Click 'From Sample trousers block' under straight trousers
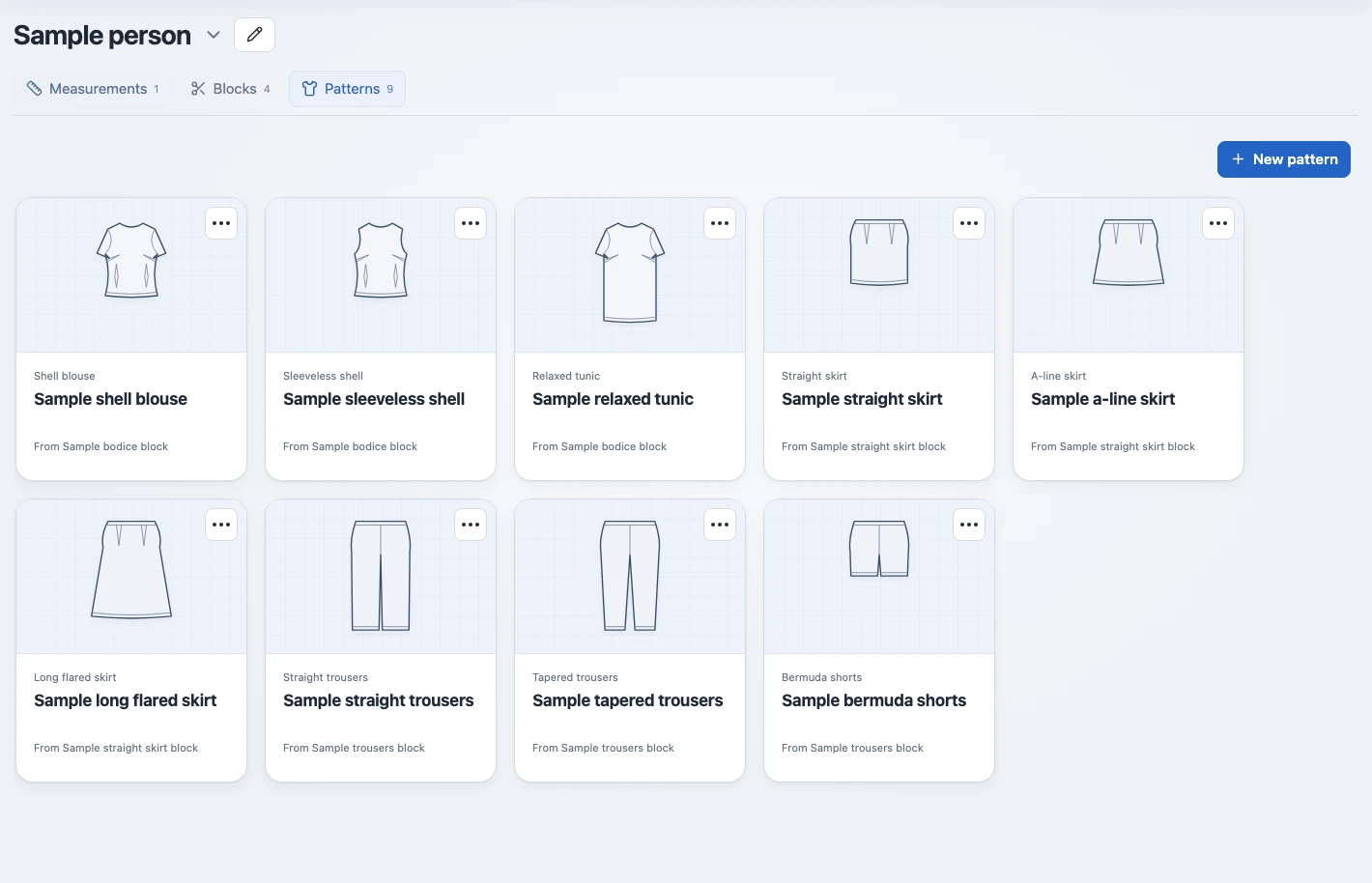Image resolution: width=1372 pixels, height=883 pixels. (354, 748)
